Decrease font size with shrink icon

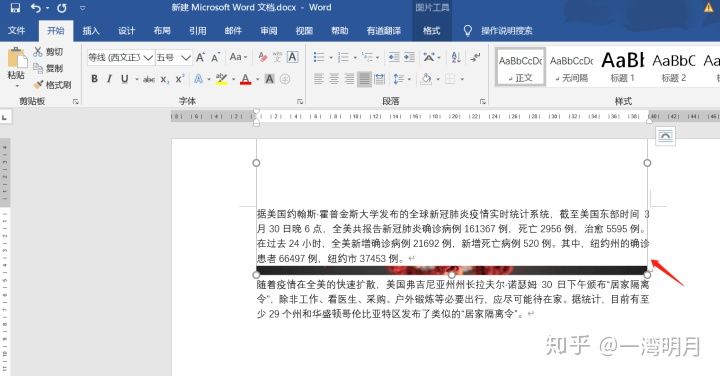[x=216, y=57]
